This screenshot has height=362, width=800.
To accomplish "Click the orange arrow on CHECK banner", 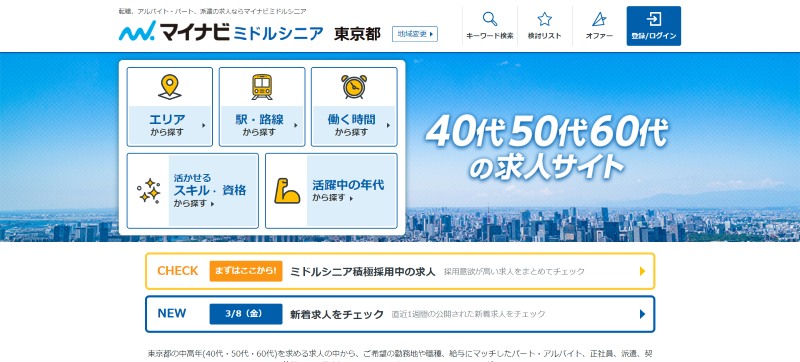I will click(x=642, y=271).
